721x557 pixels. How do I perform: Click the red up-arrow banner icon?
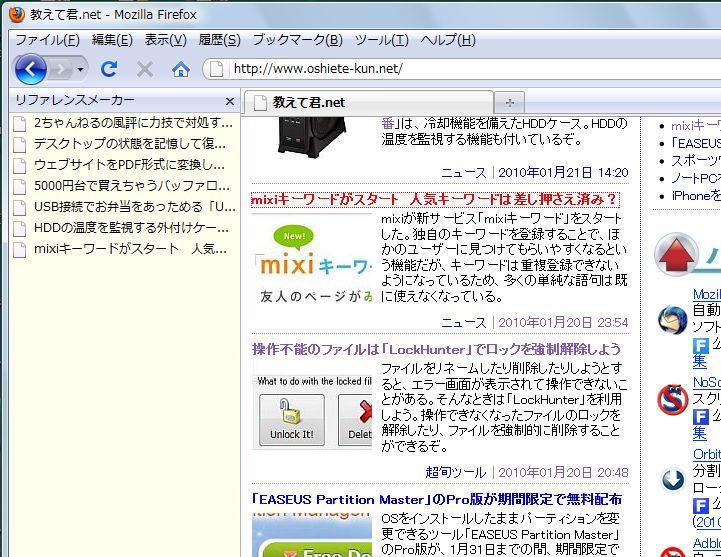(x=676, y=254)
